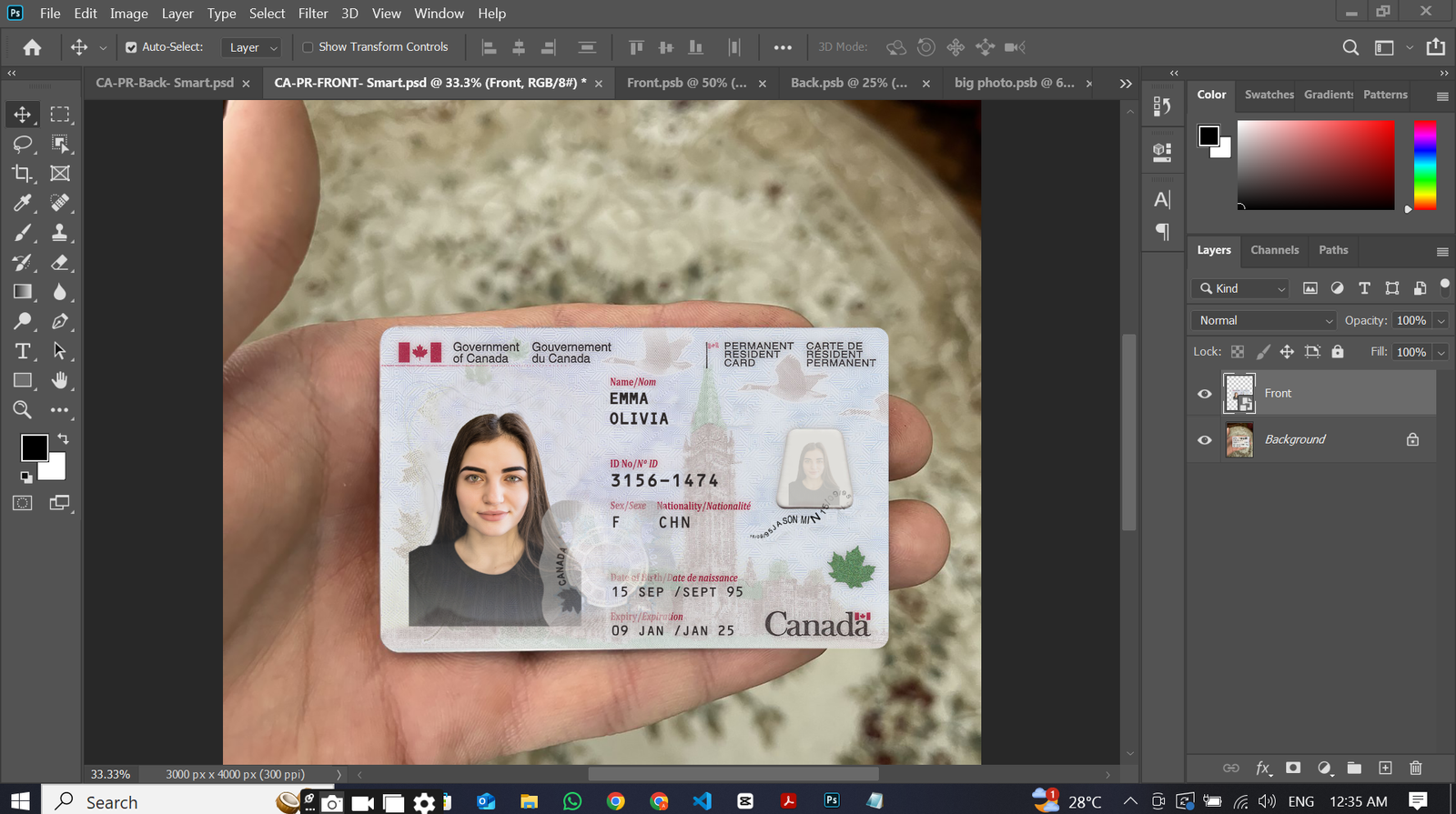Click the delete layer trash icon
The height and width of the screenshot is (814, 1456).
point(1415,768)
